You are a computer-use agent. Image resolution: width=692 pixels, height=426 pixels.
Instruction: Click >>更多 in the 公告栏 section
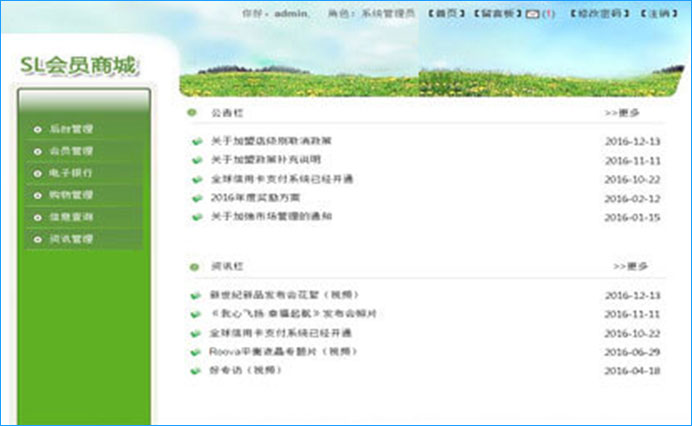tap(622, 113)
